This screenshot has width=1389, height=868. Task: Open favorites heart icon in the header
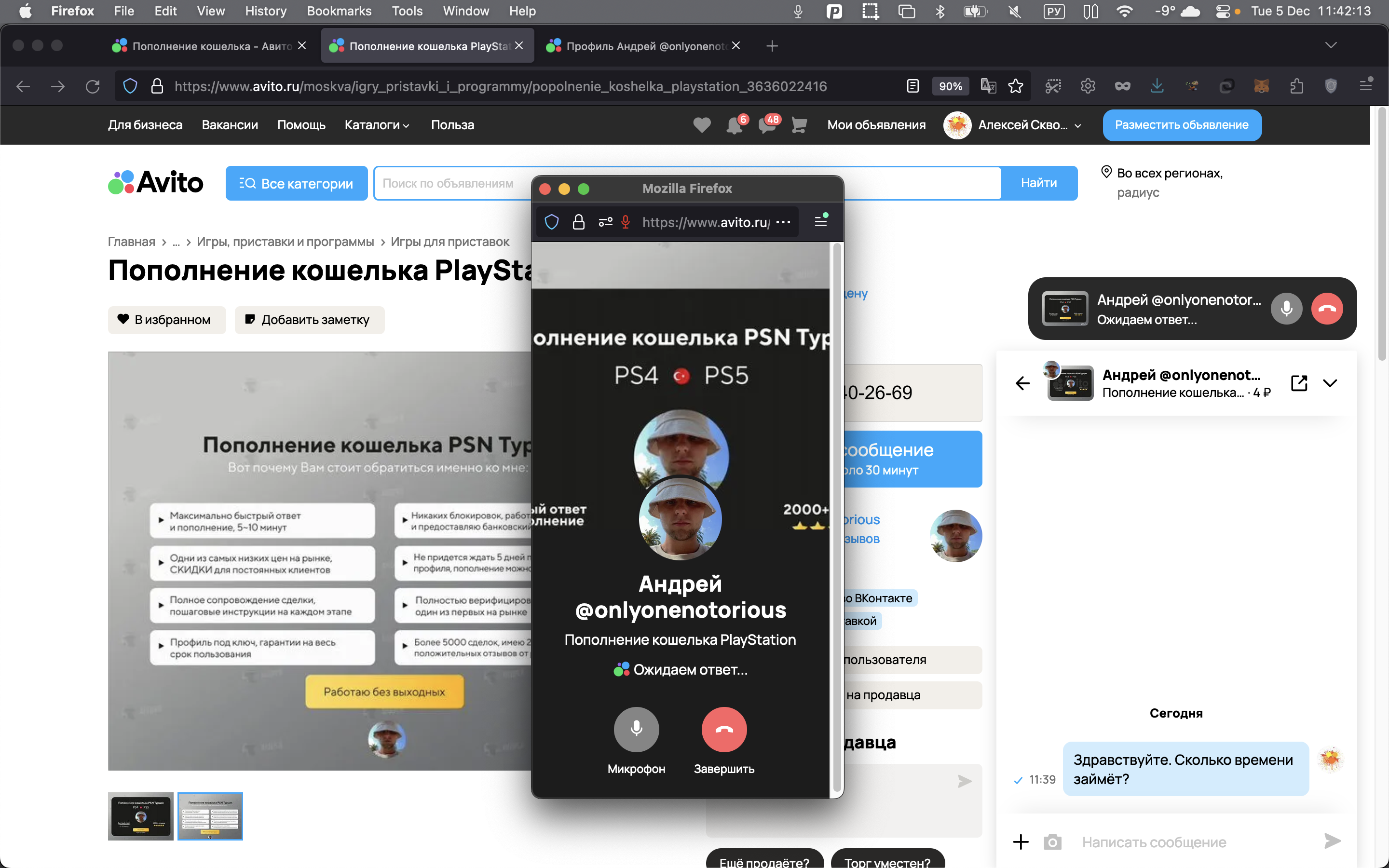pos(701,125)
